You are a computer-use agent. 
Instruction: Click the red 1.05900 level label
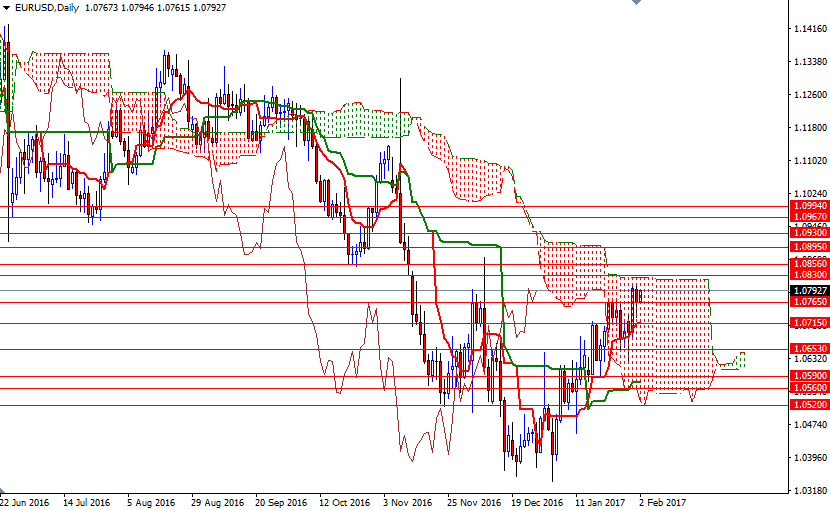click(809, 375)
